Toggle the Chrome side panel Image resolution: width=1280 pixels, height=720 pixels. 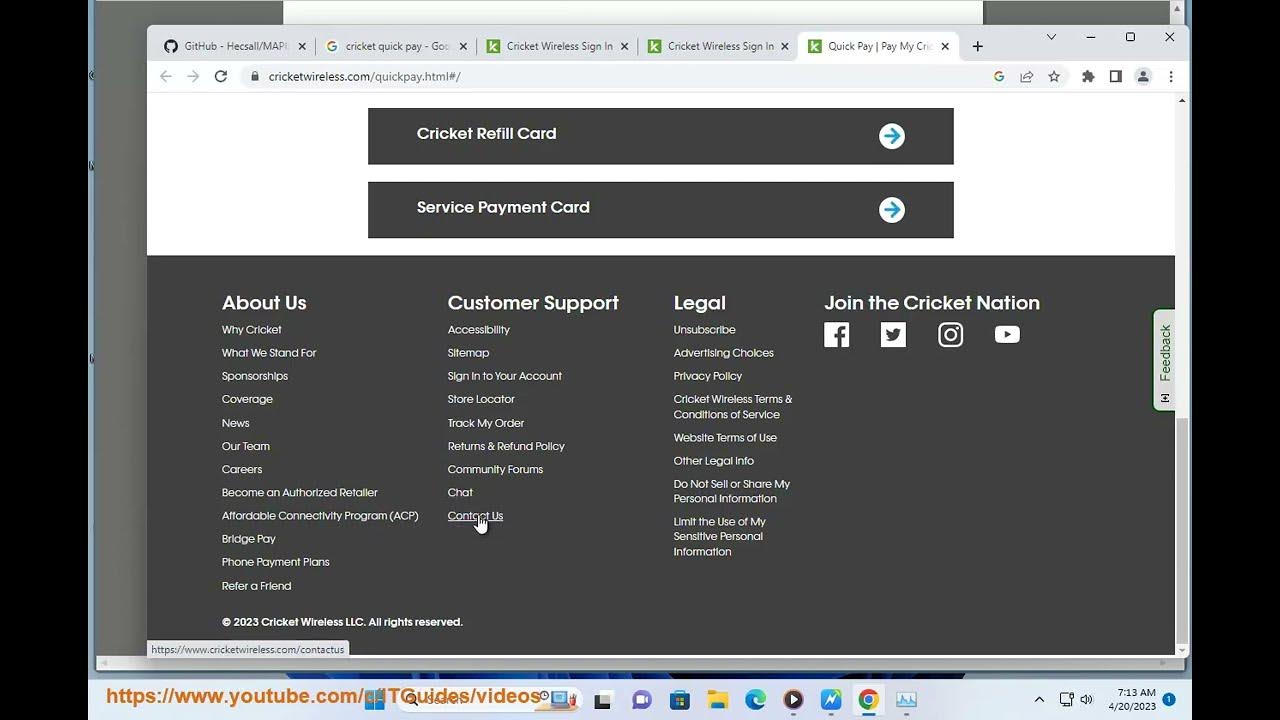click(1115, 76)
